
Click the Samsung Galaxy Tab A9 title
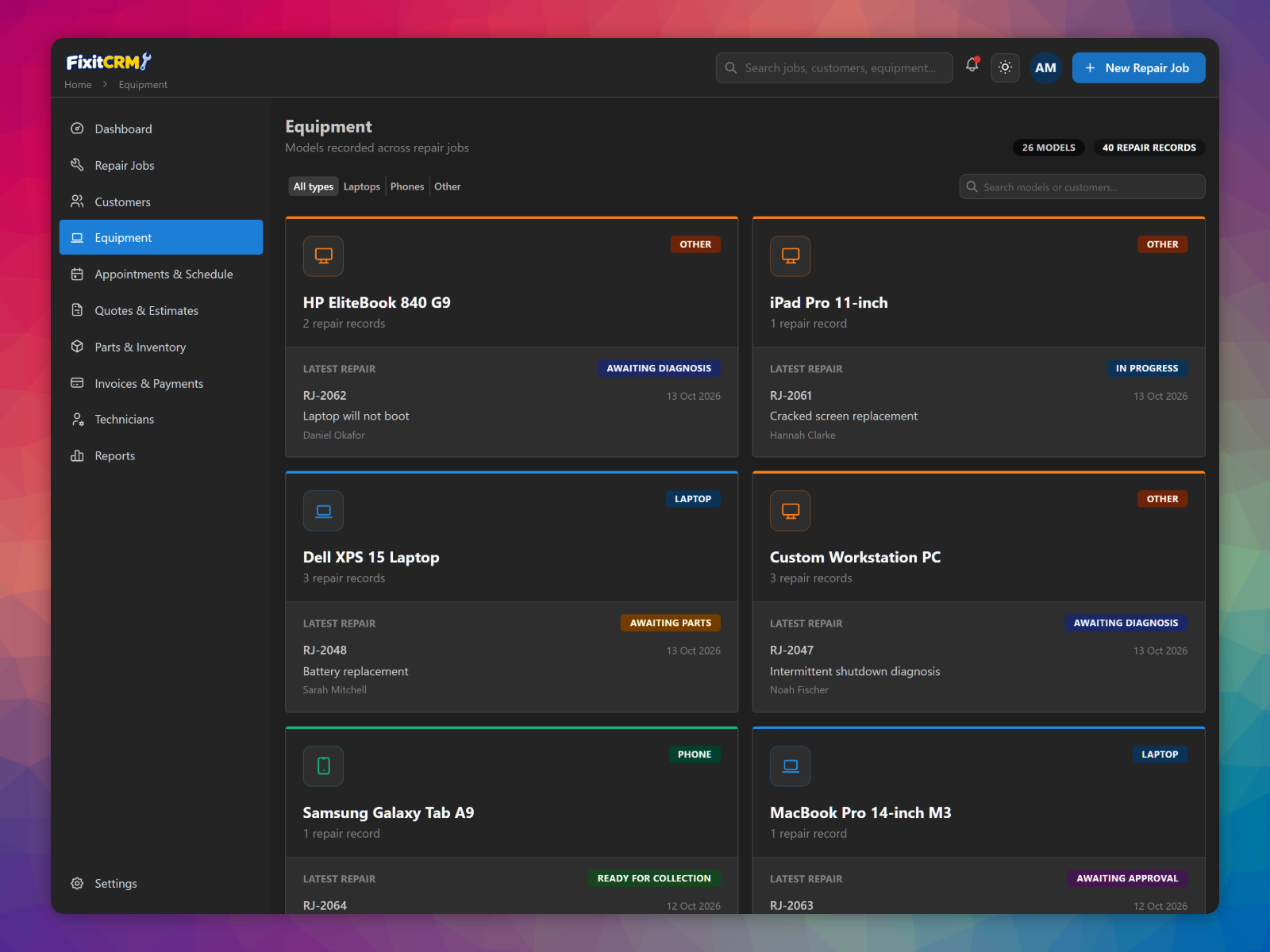tap(388, 812)
